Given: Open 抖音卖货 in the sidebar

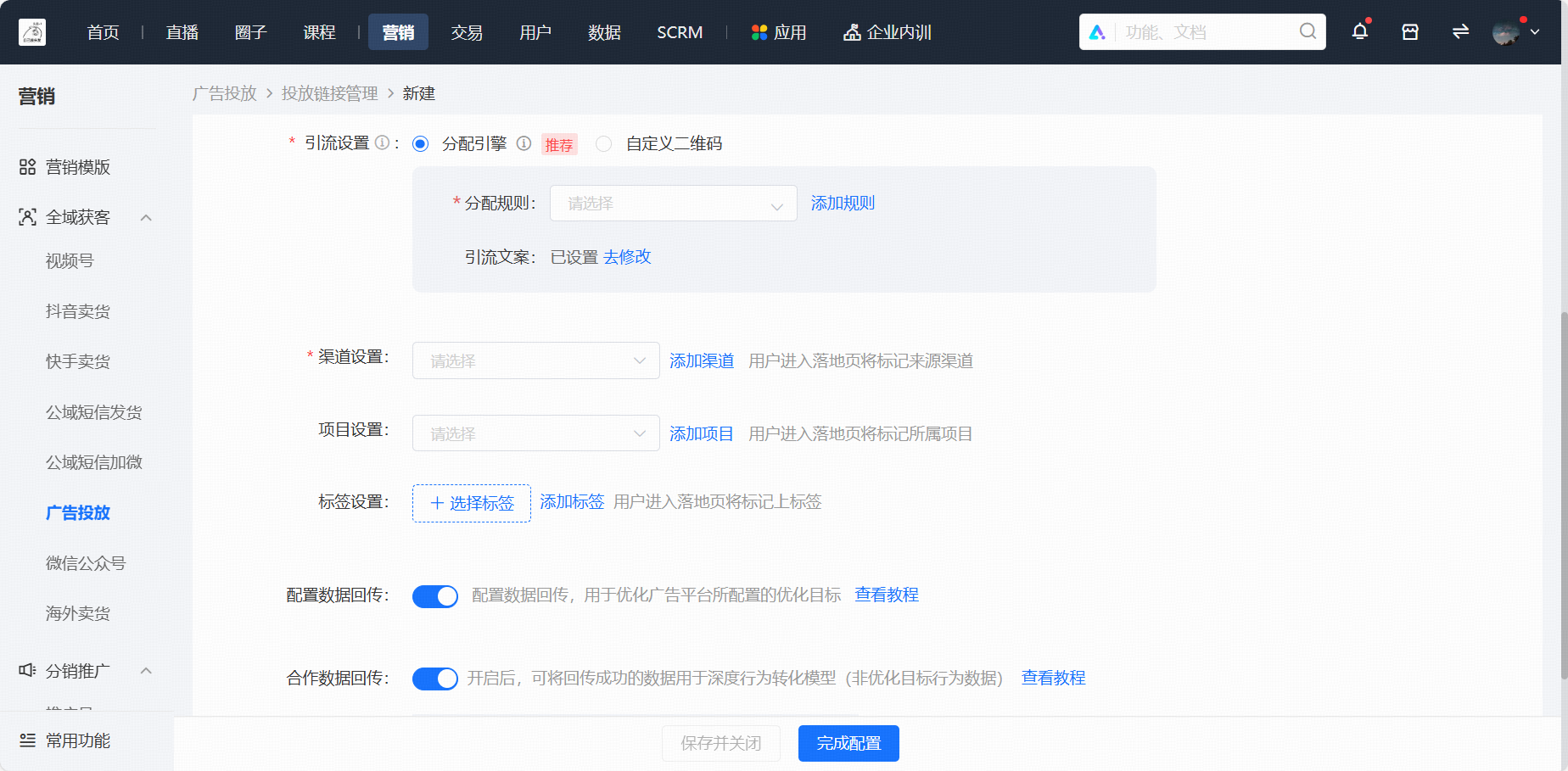Looking at the screenshot, I should click(x=78, y=311).
